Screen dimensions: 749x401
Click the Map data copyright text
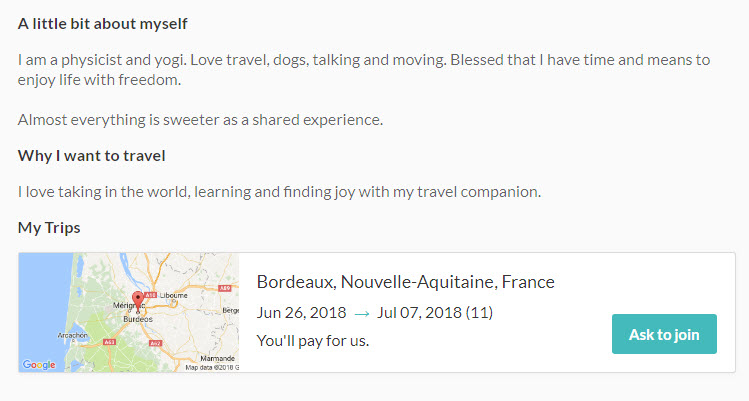[212, 368]
